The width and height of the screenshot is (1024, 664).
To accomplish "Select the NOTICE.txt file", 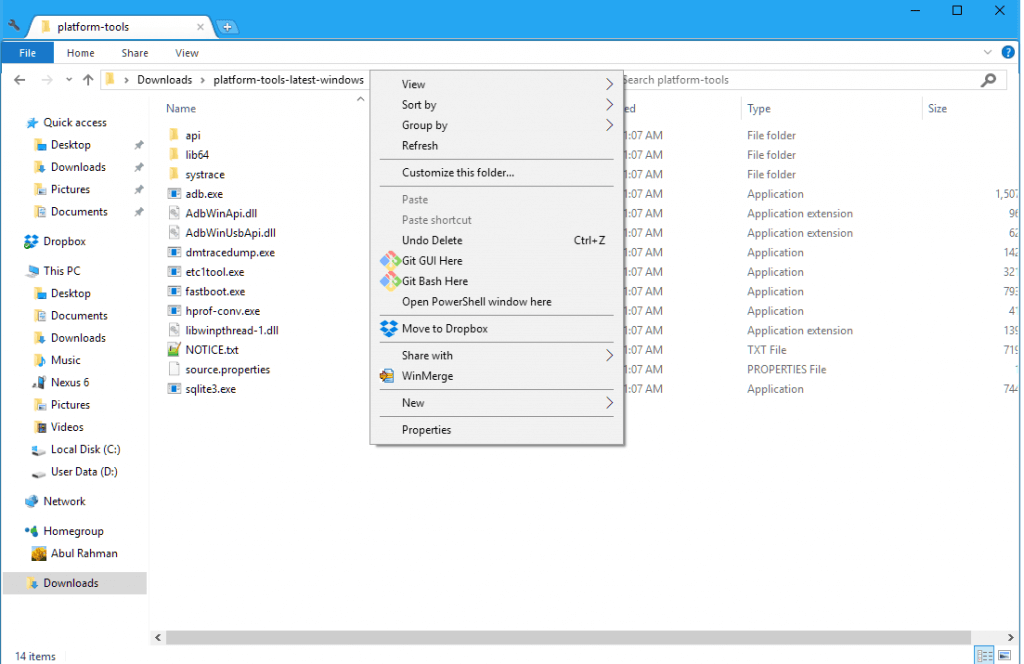I will tap(212, 350).
